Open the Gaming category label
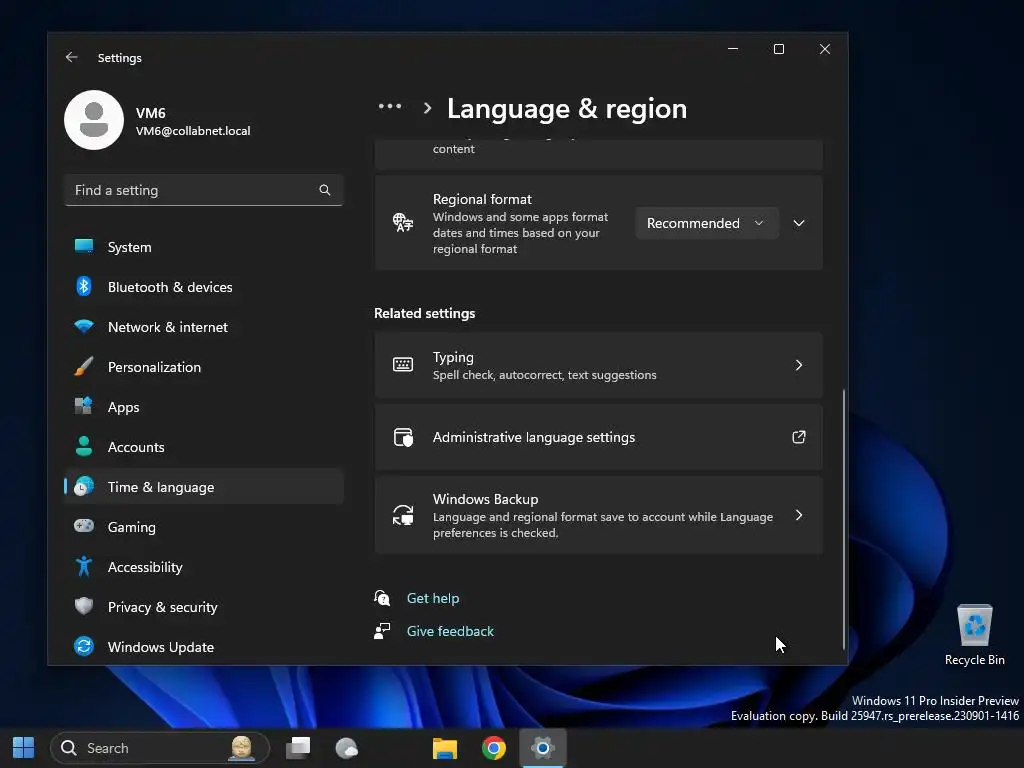 [131, 527]
